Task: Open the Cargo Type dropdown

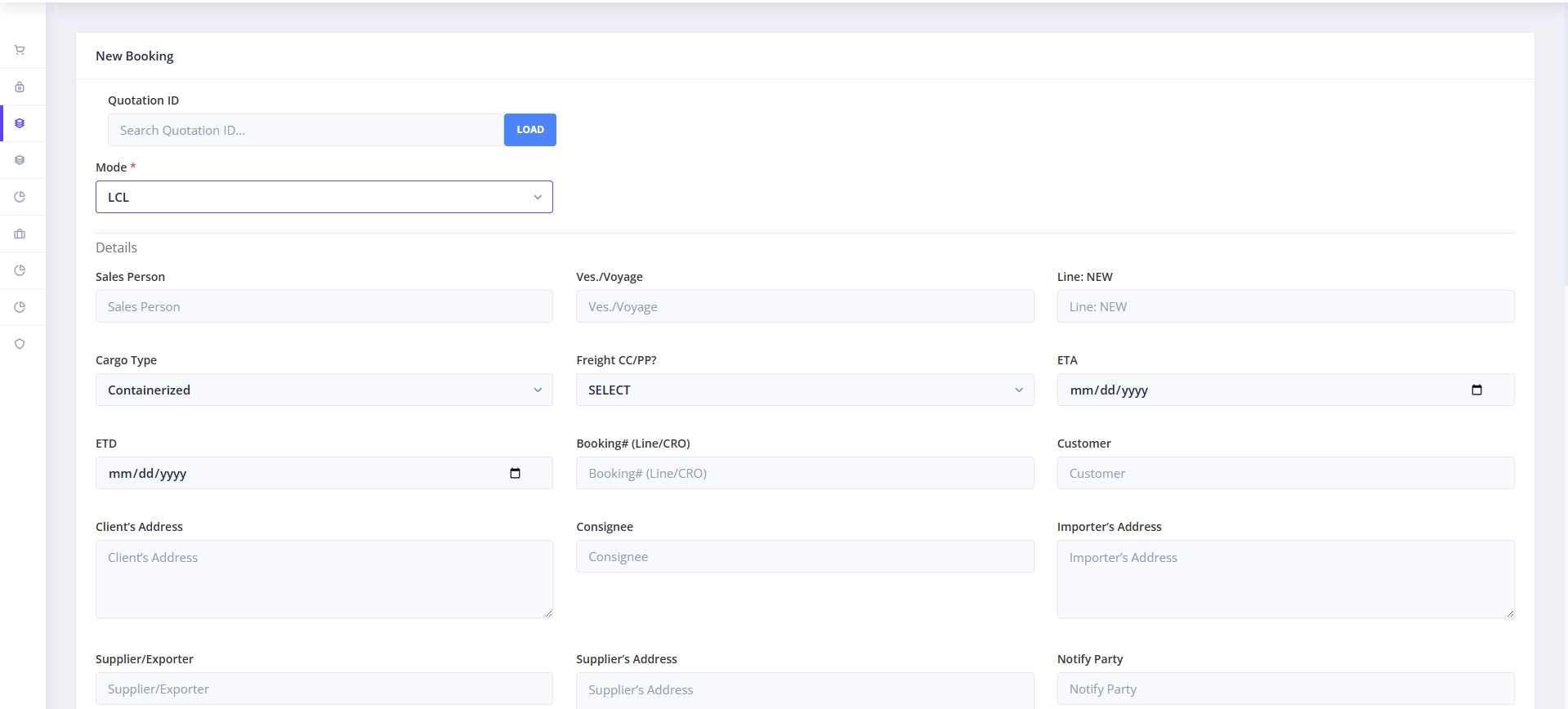Action: pos(324,390)
